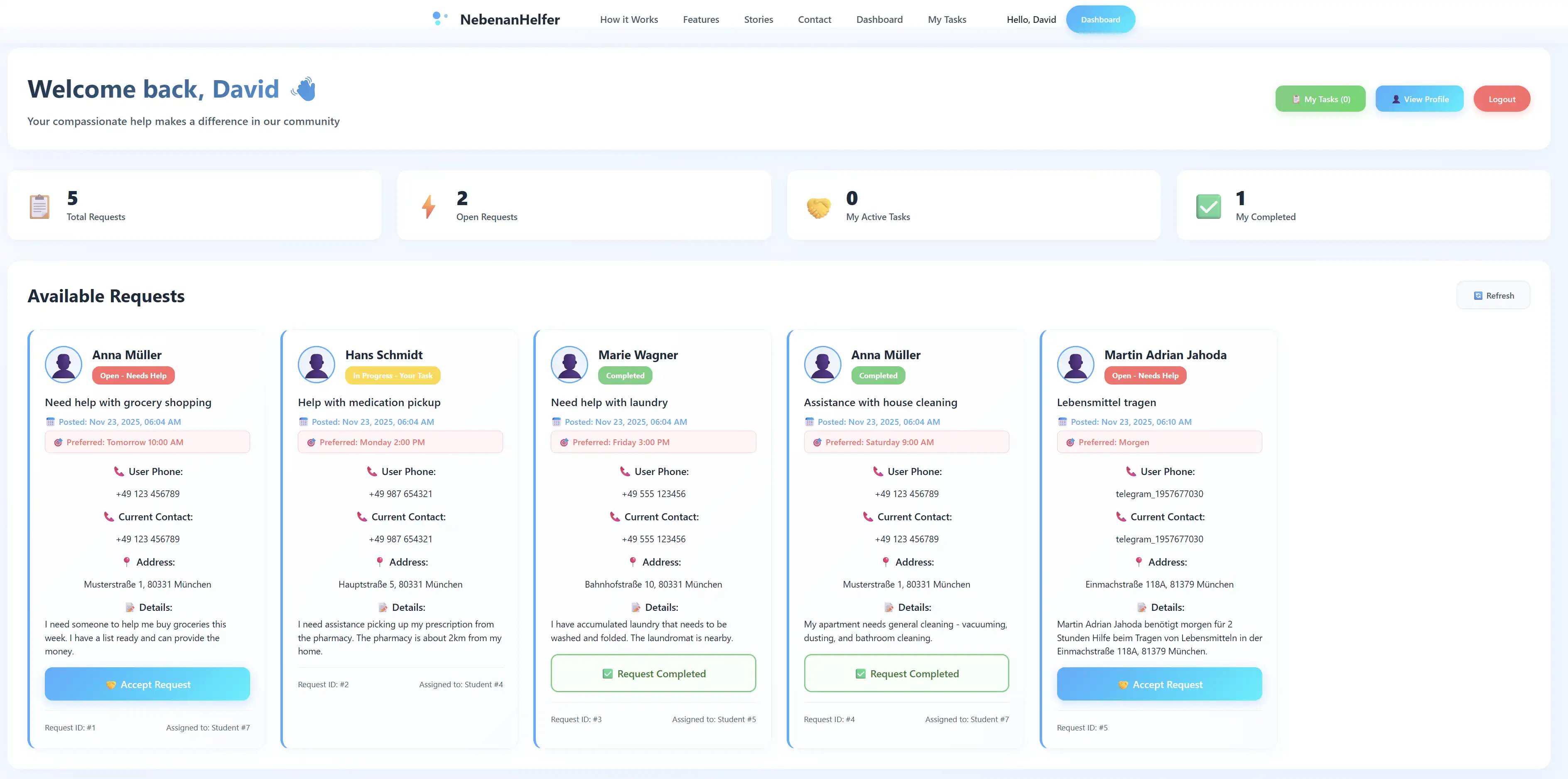Go to My Tasks in the navigation bar
Screen dimensions: 1568x779
[x=947, y=20]
